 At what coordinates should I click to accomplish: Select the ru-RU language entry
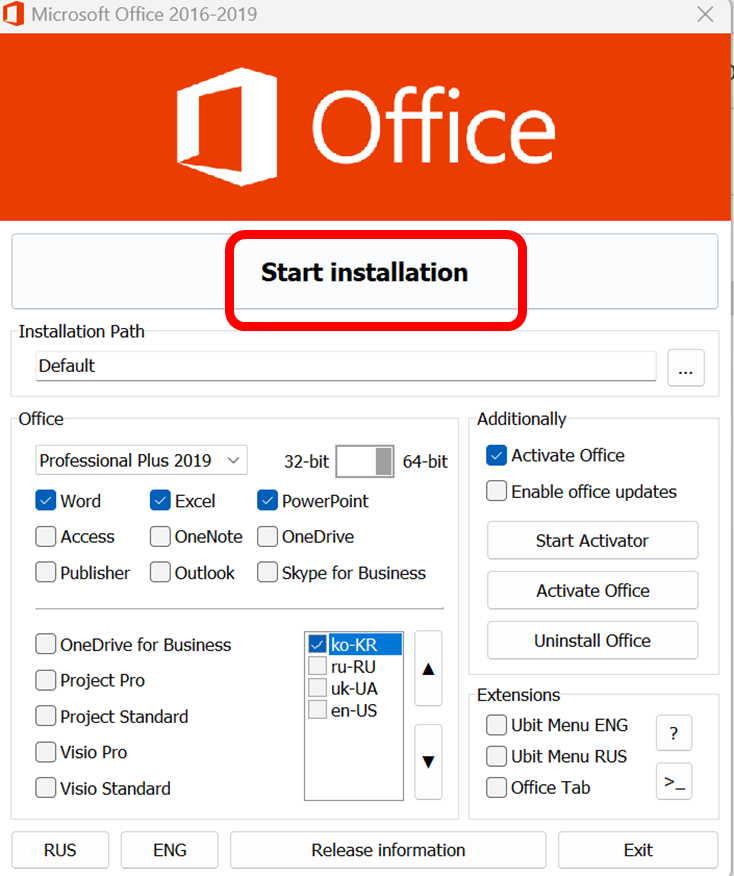(354, 666)
